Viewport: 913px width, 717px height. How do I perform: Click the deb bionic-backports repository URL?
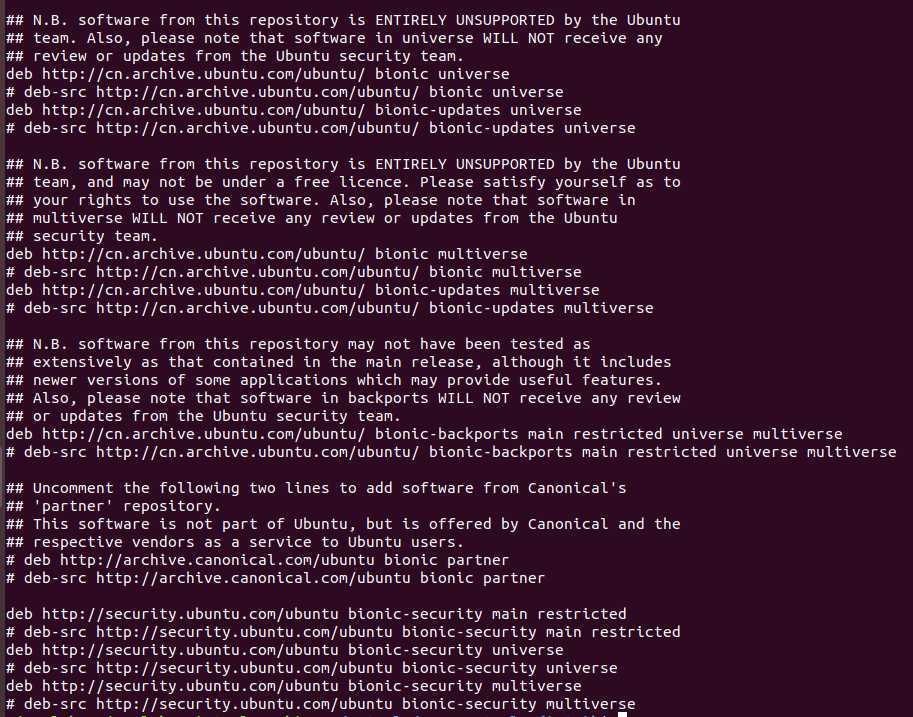point(204,434)
